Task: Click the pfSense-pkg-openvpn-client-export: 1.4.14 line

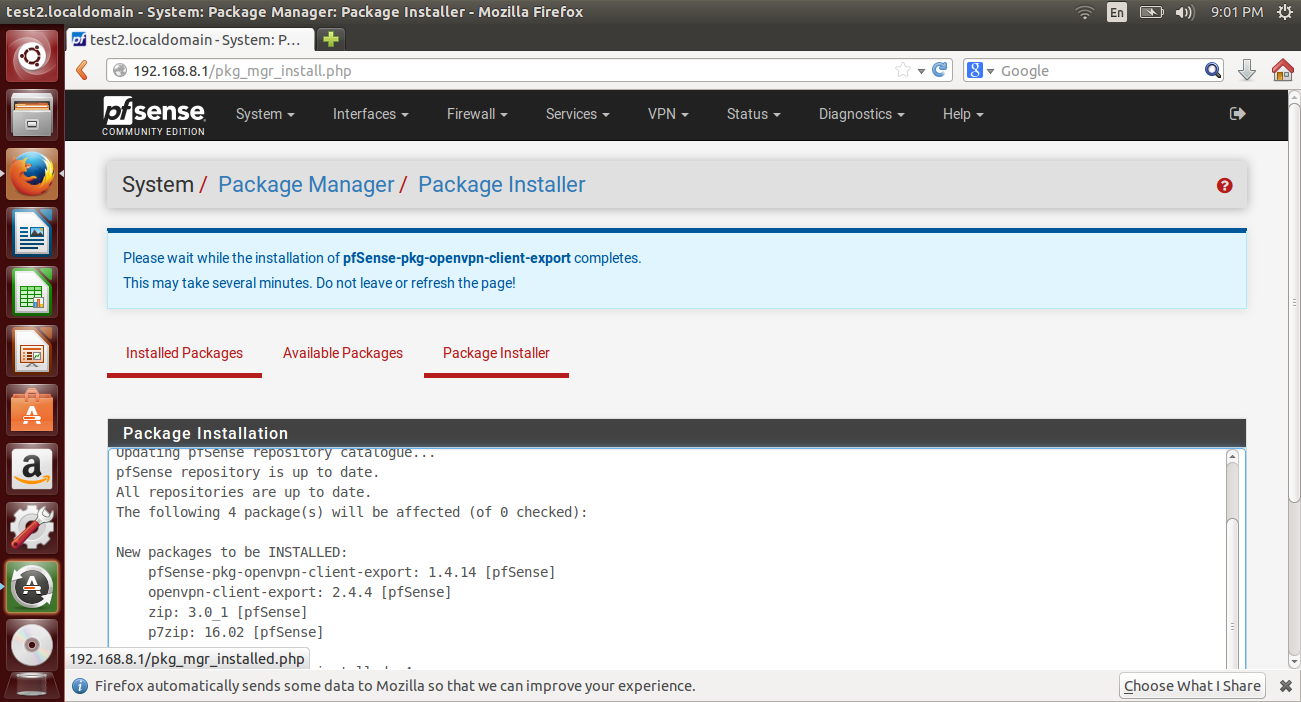Action: 351,572
